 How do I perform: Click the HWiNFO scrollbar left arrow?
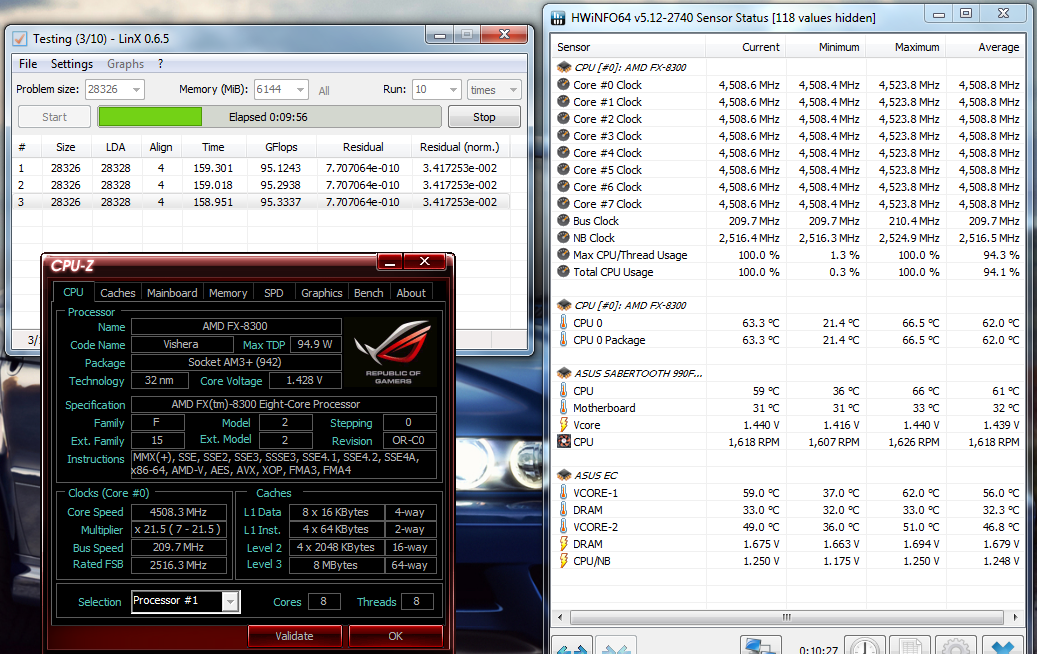tap(560, 618)
